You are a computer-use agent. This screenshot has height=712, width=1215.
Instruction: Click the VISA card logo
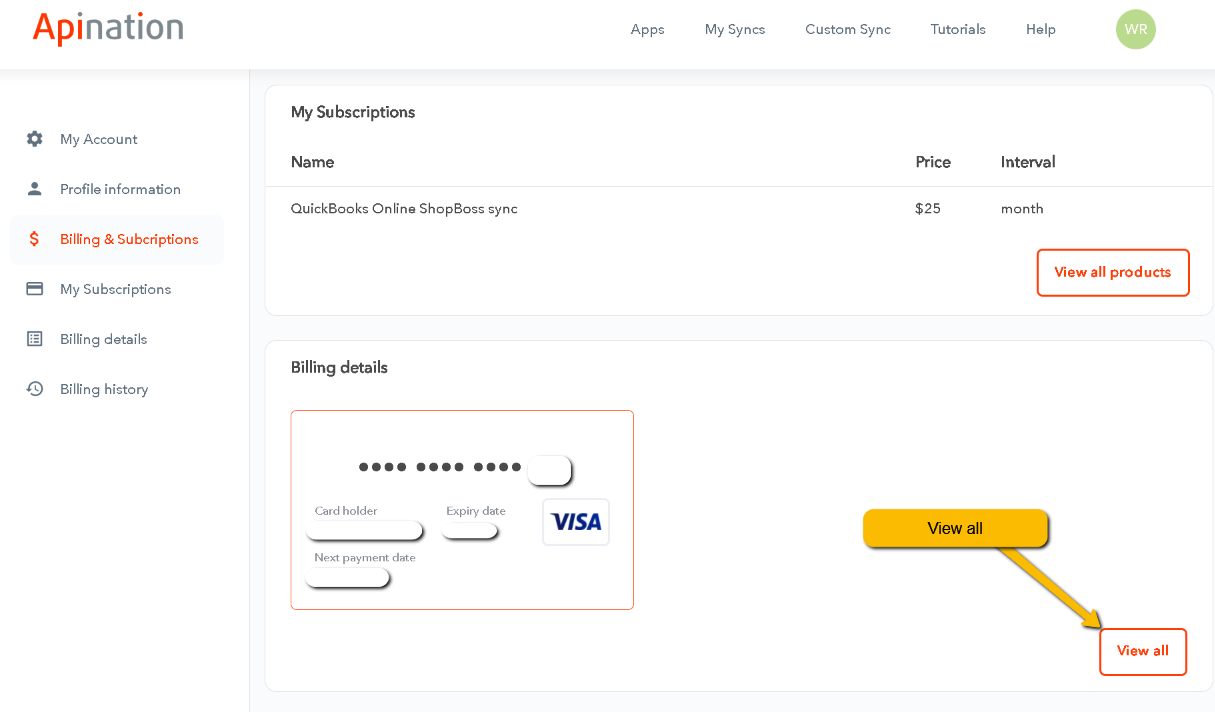coord(576,522)
